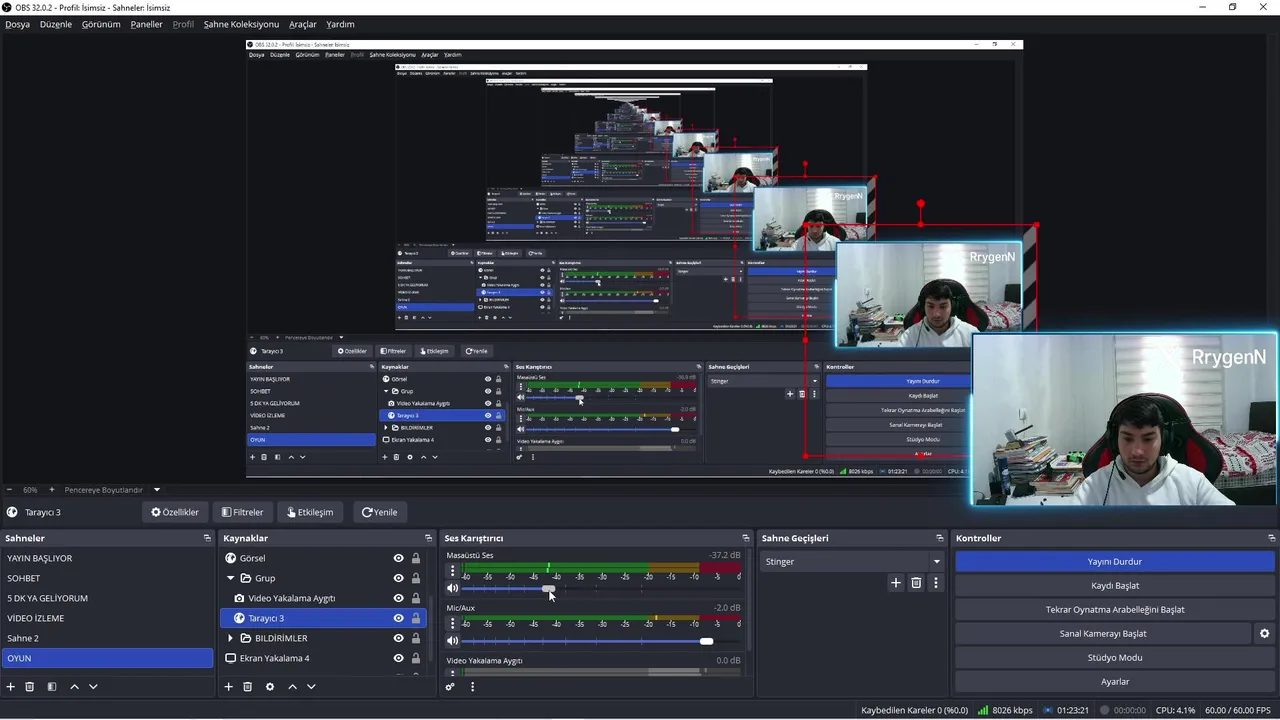The width and height of the screenshot is (1280, 720).
Task: Click Sanal Kamerayı Başlat button
Action: 1103,634
